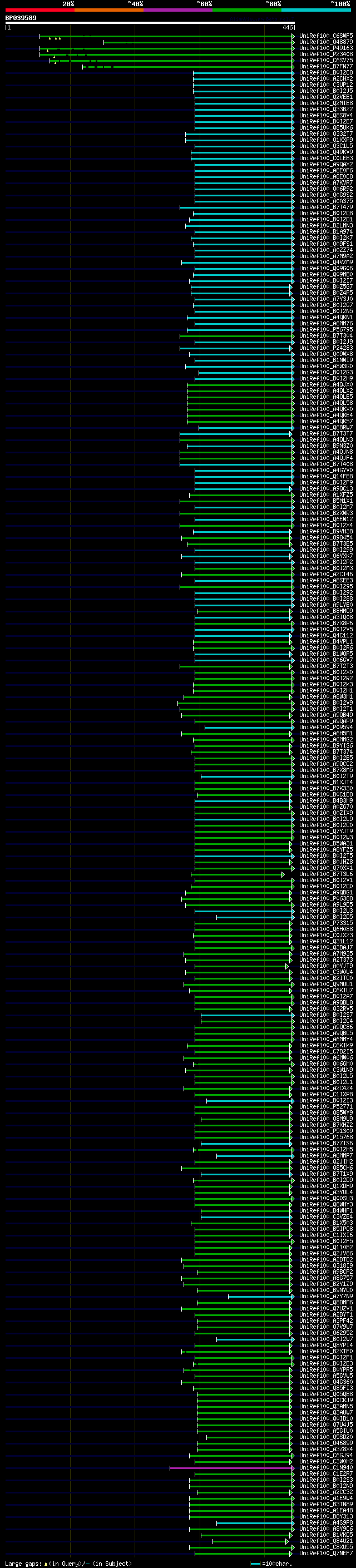Viewport: 356px width, 1568px height.
Task: Choose hit UniRef100_Q3BAJ7
Action: 326,948
